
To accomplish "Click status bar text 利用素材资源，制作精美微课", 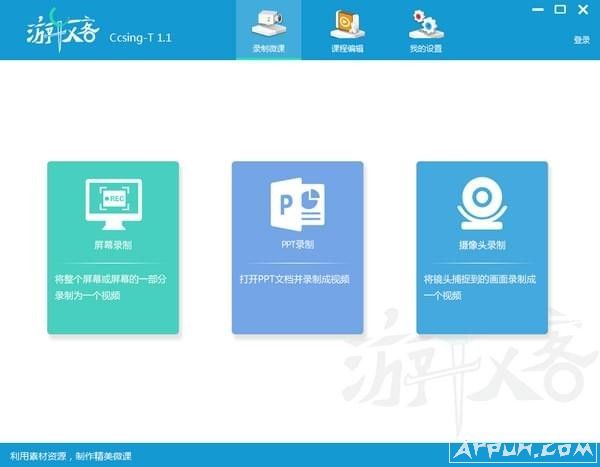I will coord(71,456).
